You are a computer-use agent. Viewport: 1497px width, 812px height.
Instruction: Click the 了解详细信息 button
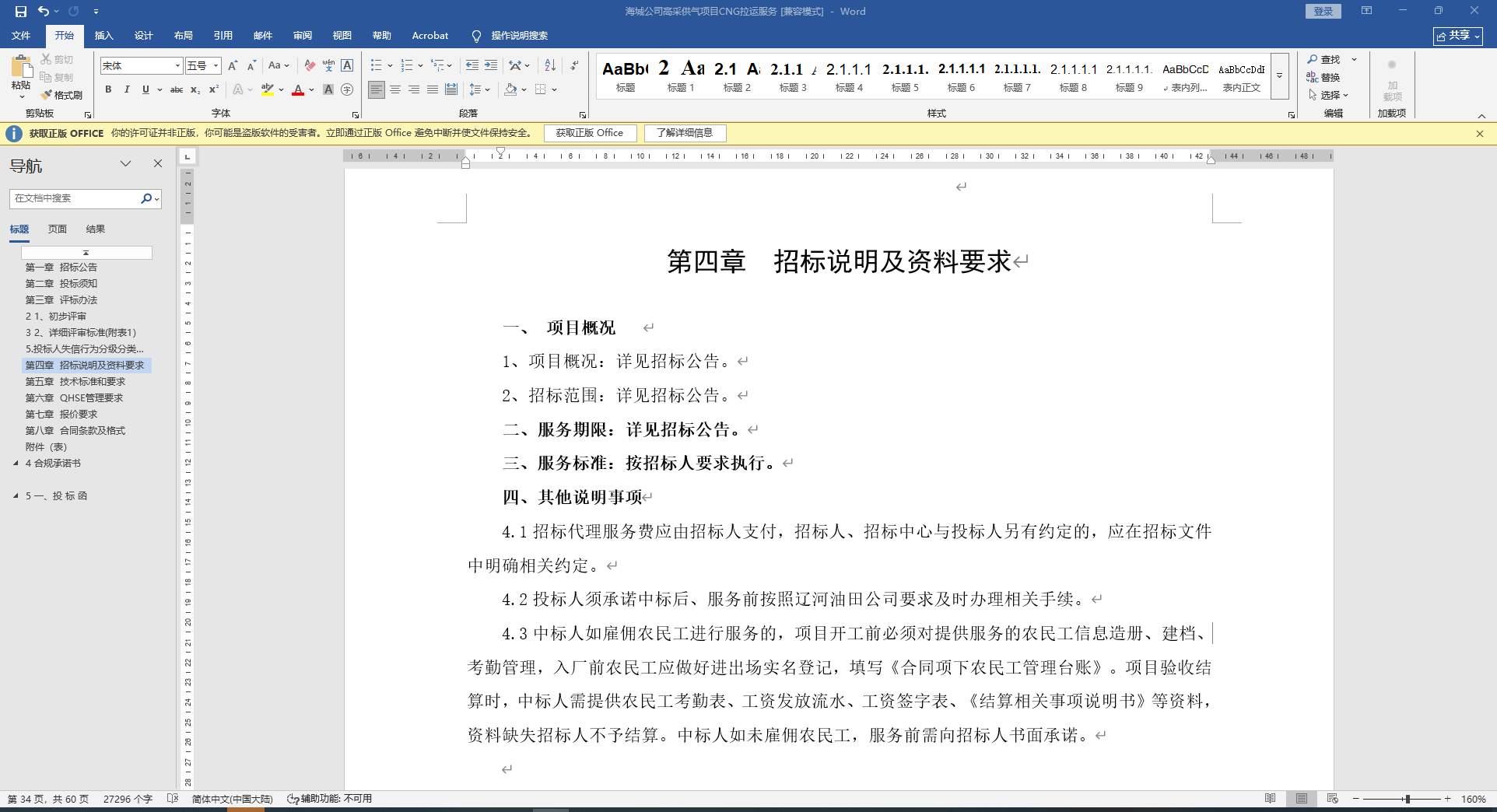tap(685, 133)
